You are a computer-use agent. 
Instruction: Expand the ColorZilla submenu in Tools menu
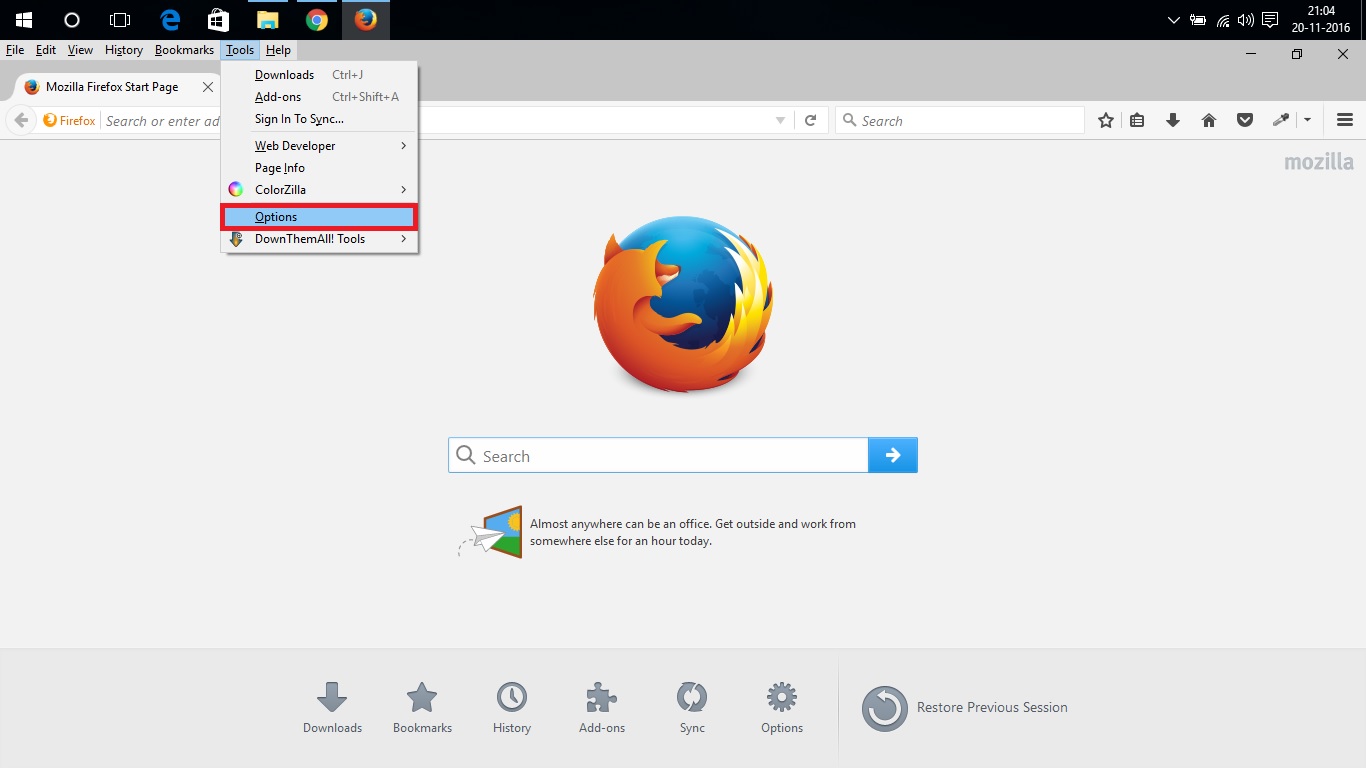click(x=320, y=190)
